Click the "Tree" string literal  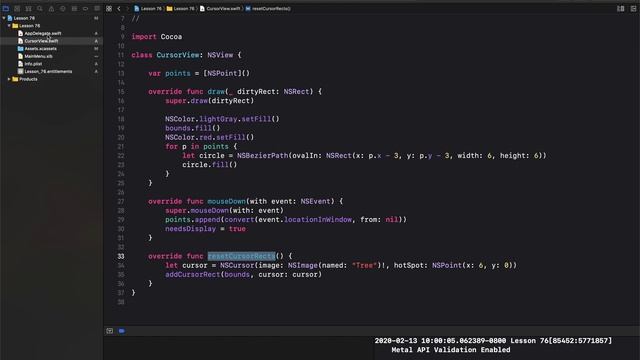tap(364, 265)
